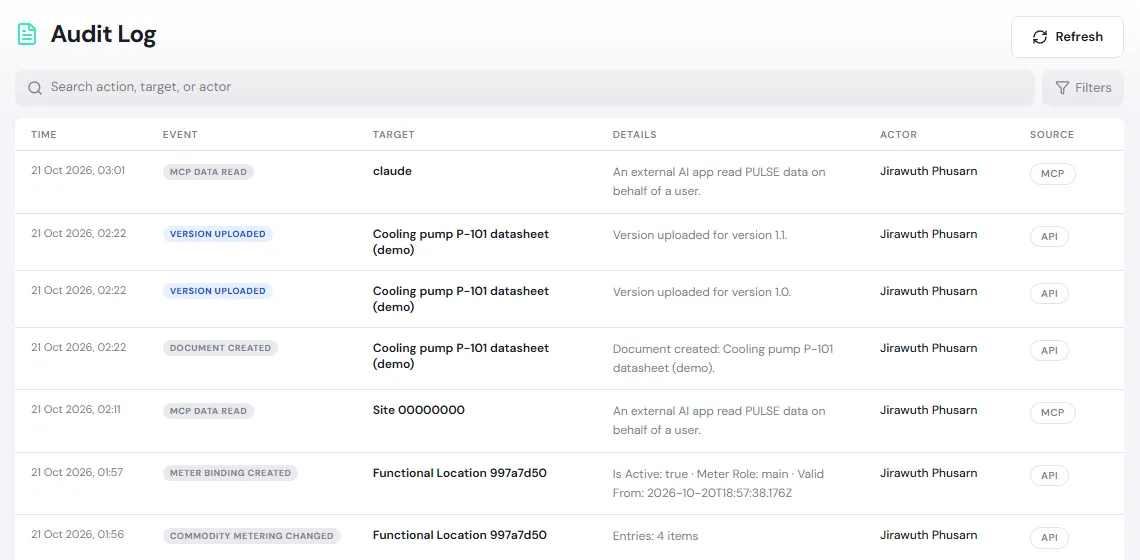Screen dimensions: 1140x560
Task: Click the SOURCE column header
Action: pyautogui.click(x=1052, y=135)
